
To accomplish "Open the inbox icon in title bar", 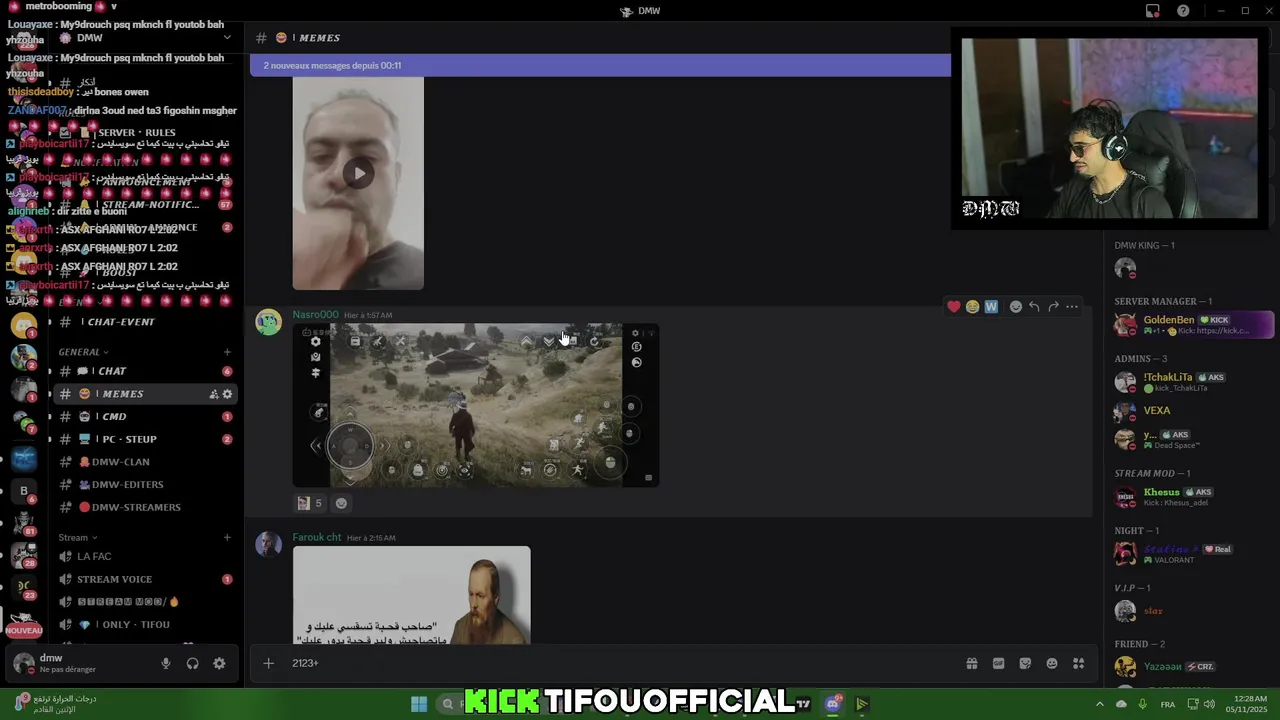I will pos(1153,11).
